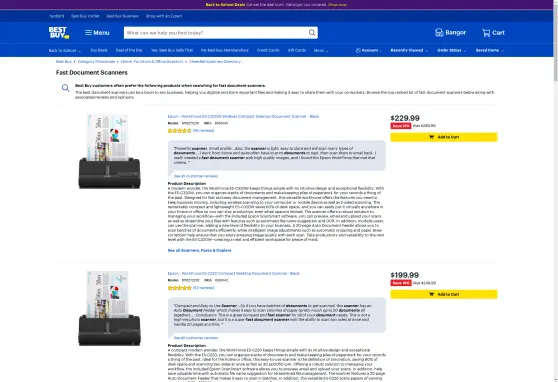
Task: Click star rating of ES-C220 scanner
Action: tap(179, 288)
